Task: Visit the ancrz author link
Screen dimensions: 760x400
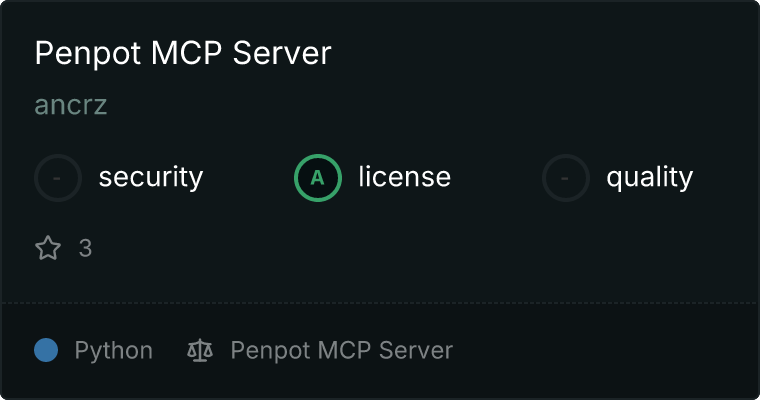Action: tap(71, 105)
